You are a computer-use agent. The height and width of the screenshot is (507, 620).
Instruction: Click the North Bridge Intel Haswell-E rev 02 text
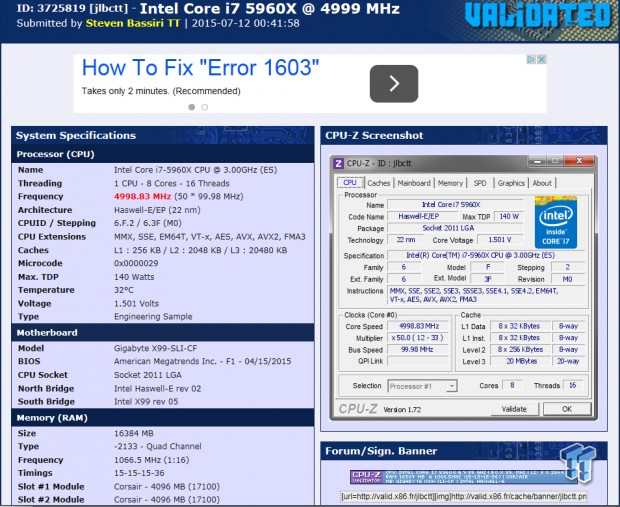click(x=157, y=389)
